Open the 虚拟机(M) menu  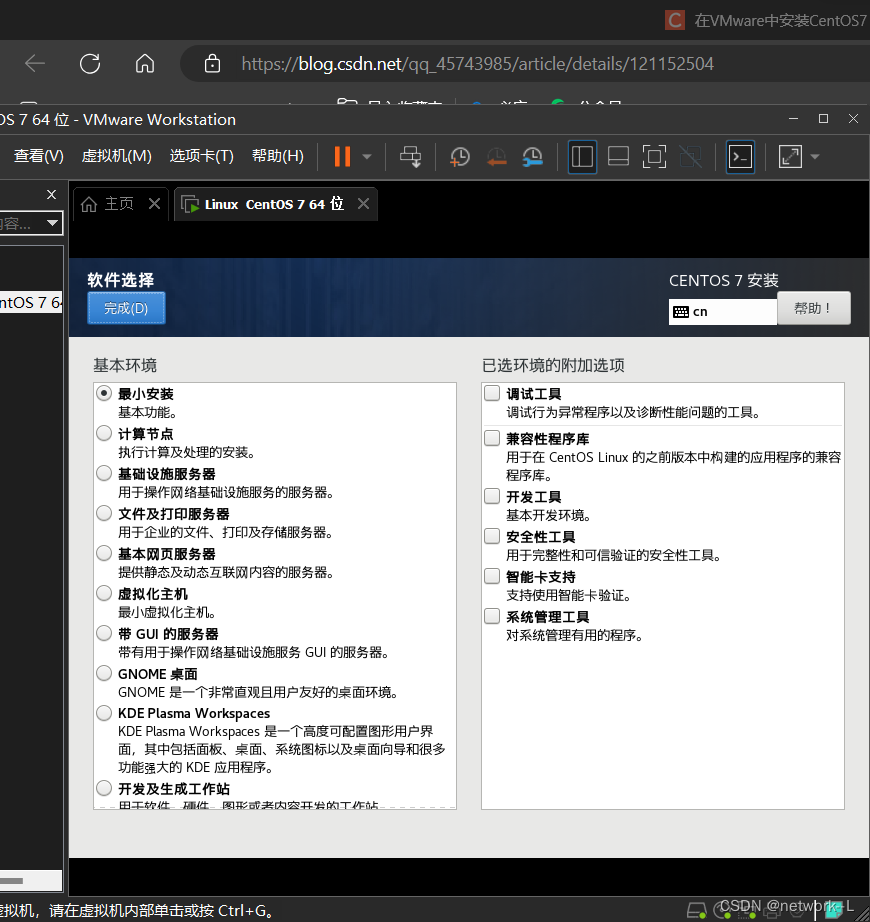coord(116,156)
